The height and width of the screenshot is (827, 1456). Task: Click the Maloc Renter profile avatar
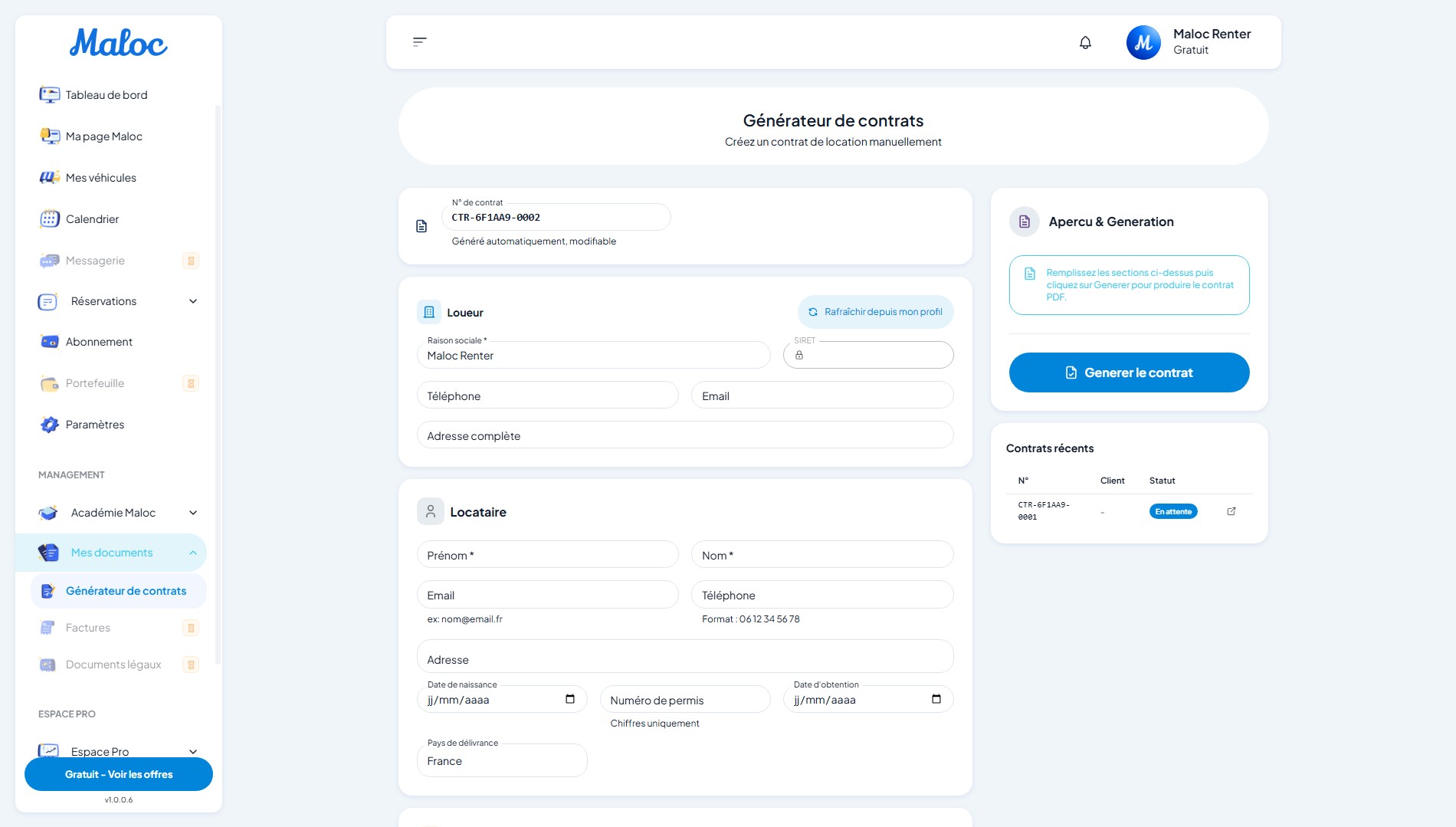coord(1143,42)
